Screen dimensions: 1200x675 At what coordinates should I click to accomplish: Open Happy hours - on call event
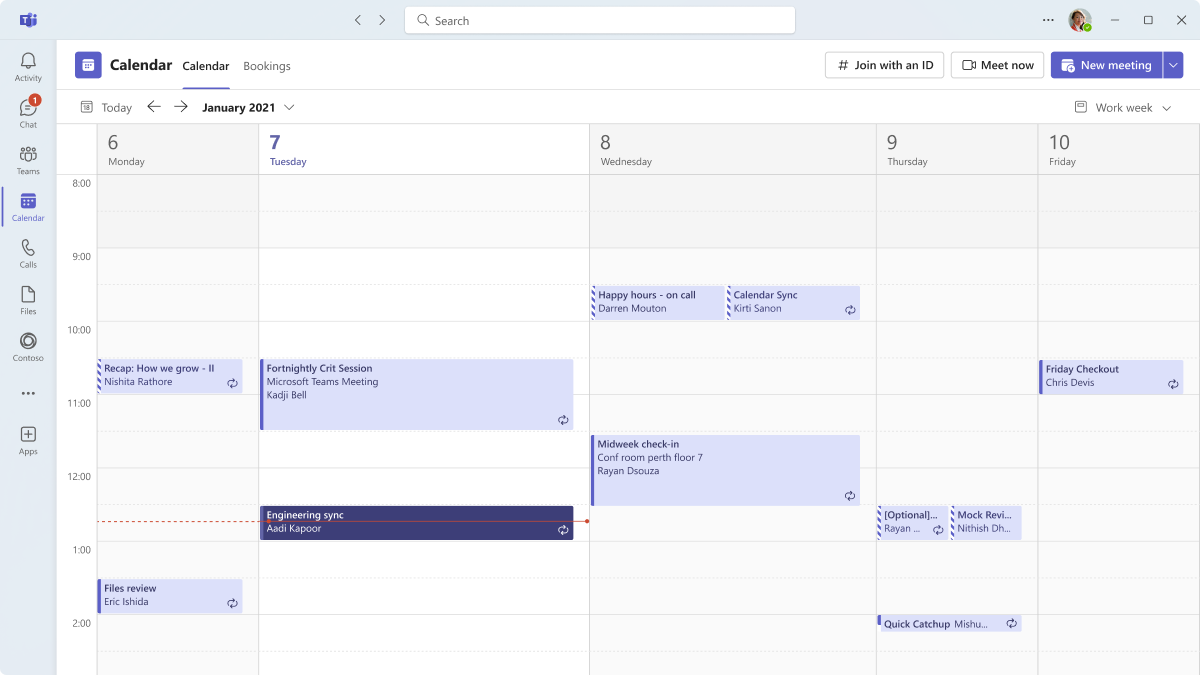pyautogui.click(x=658, y=302)
